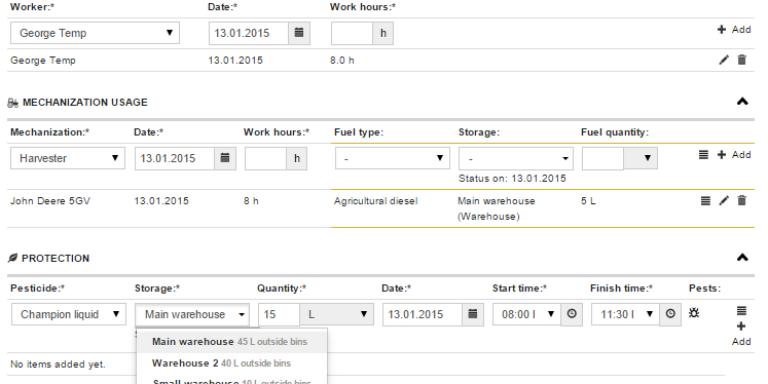768x384 pixels.
Task: Choose Main warehouse 45 L option
Action: tap(231, 342)
